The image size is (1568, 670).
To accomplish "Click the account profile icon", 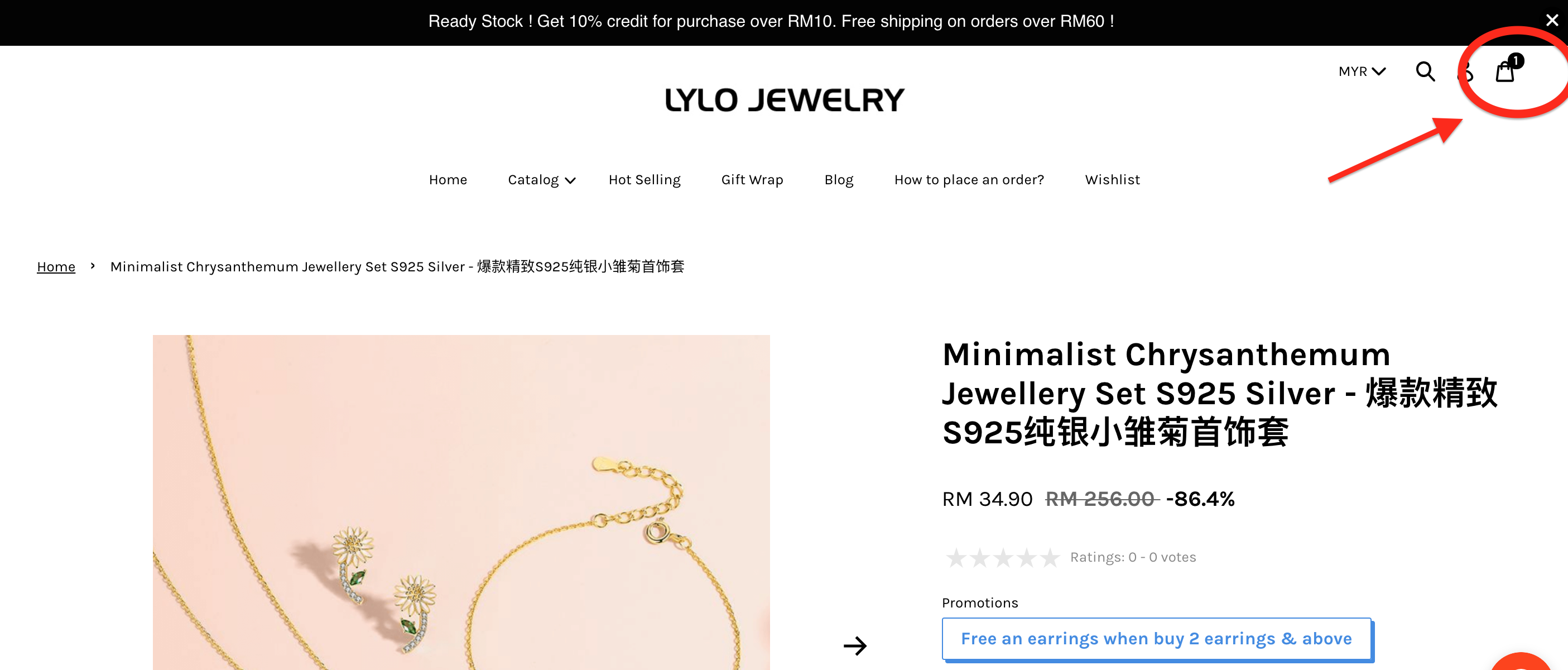I will [x=1466, y=72].
